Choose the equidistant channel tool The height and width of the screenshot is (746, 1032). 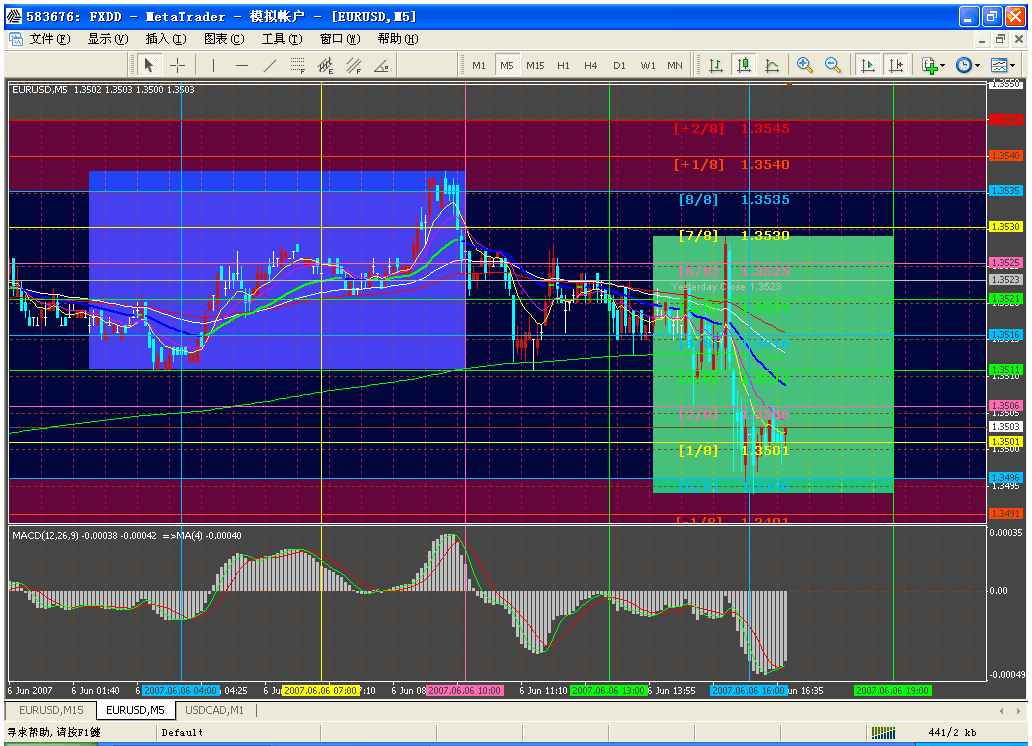325,65
